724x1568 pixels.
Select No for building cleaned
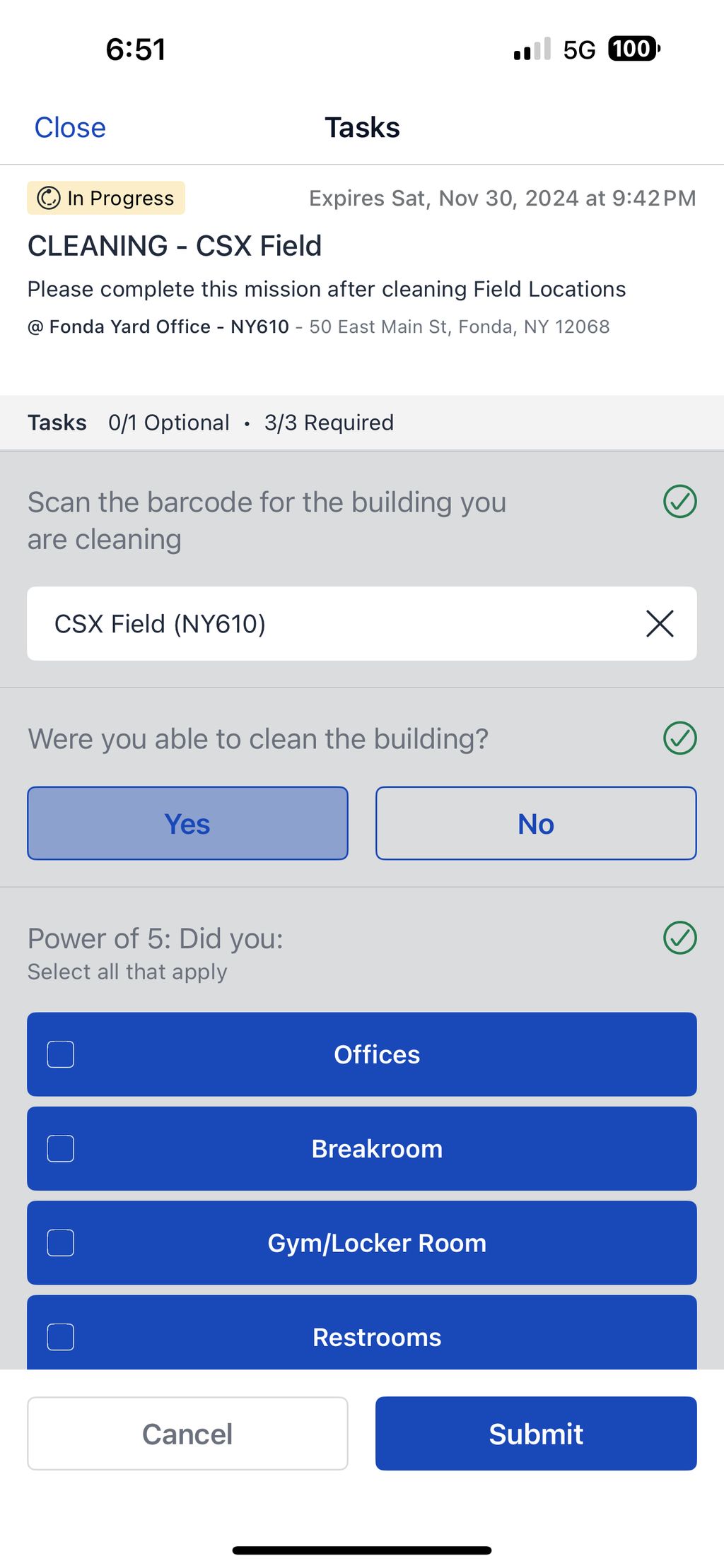coord(536,823)
